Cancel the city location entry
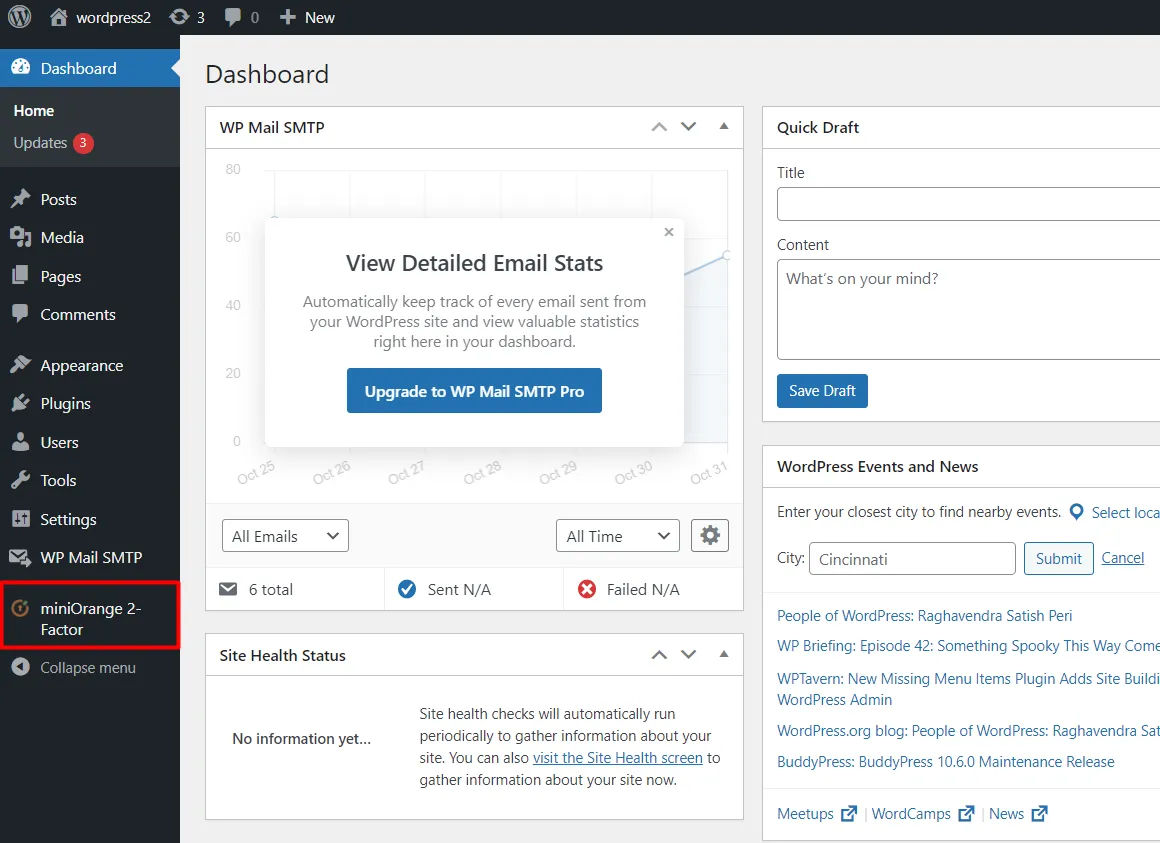This screenshot has width=1160, height=843. tap(1122, 558)
